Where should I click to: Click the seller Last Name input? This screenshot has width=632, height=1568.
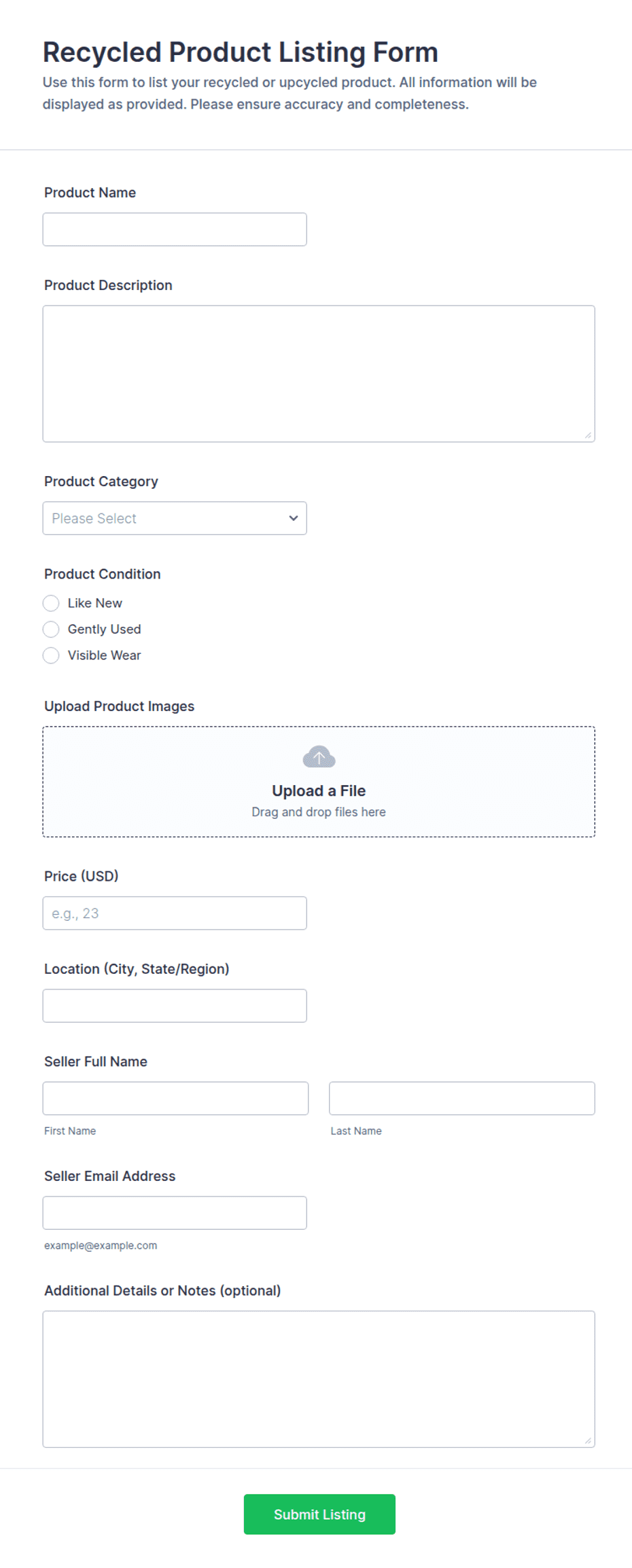[462, 1098]
